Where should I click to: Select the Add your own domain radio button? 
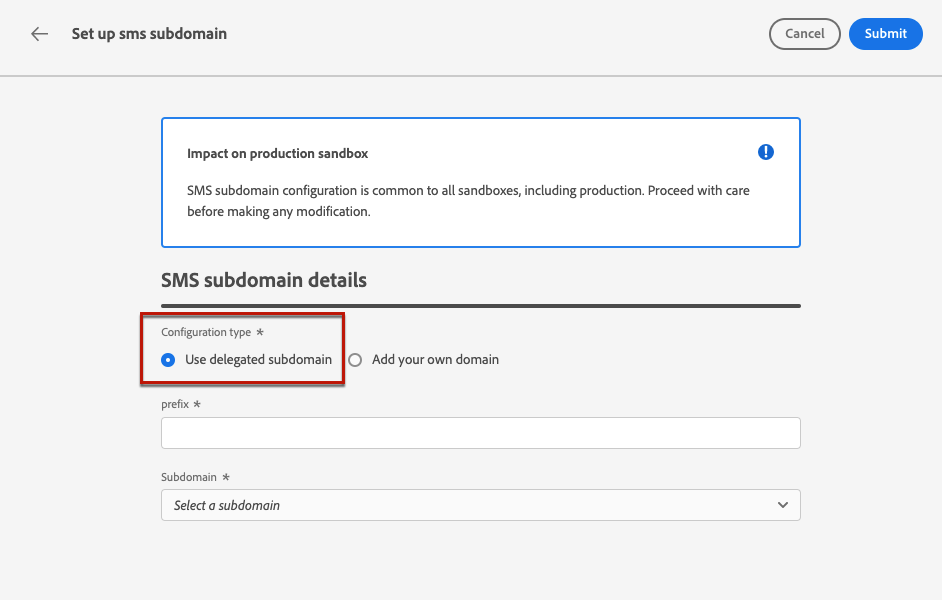click(355, 360)
